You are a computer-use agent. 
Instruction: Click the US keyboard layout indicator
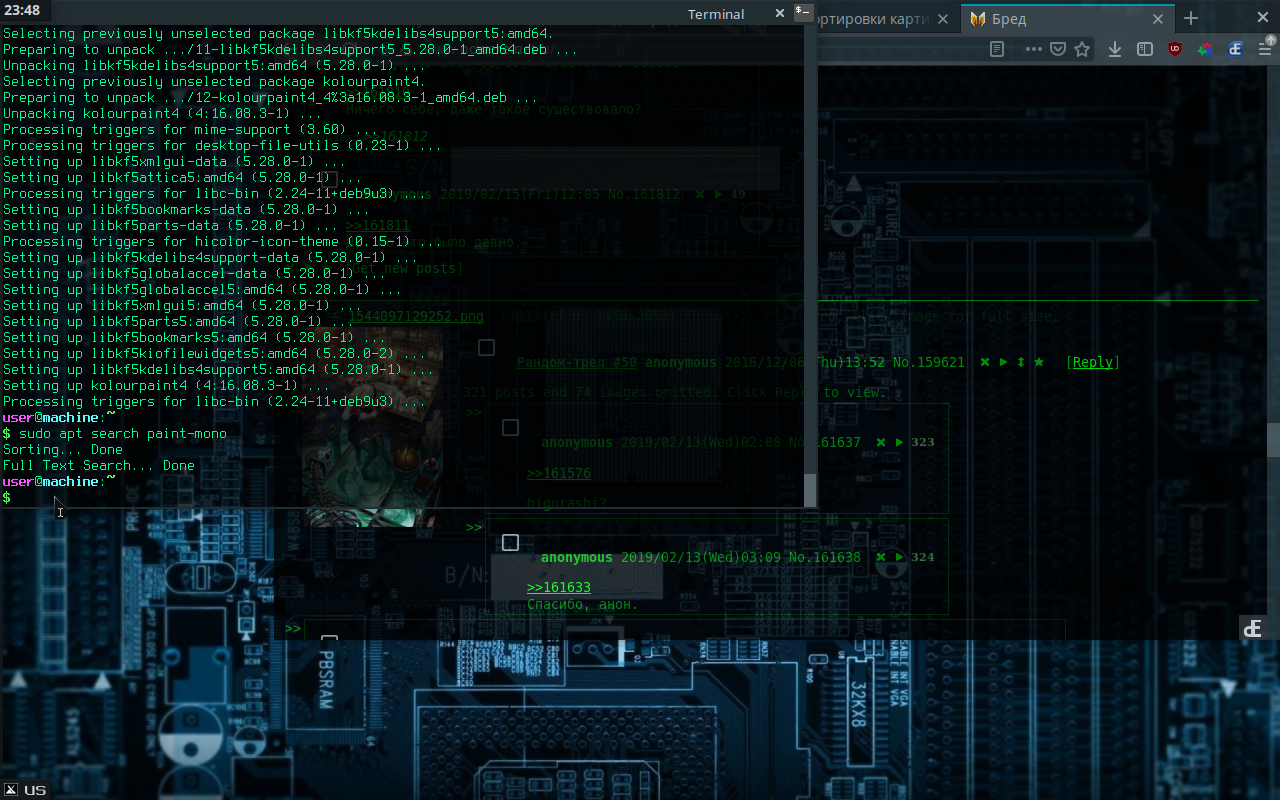35,790
